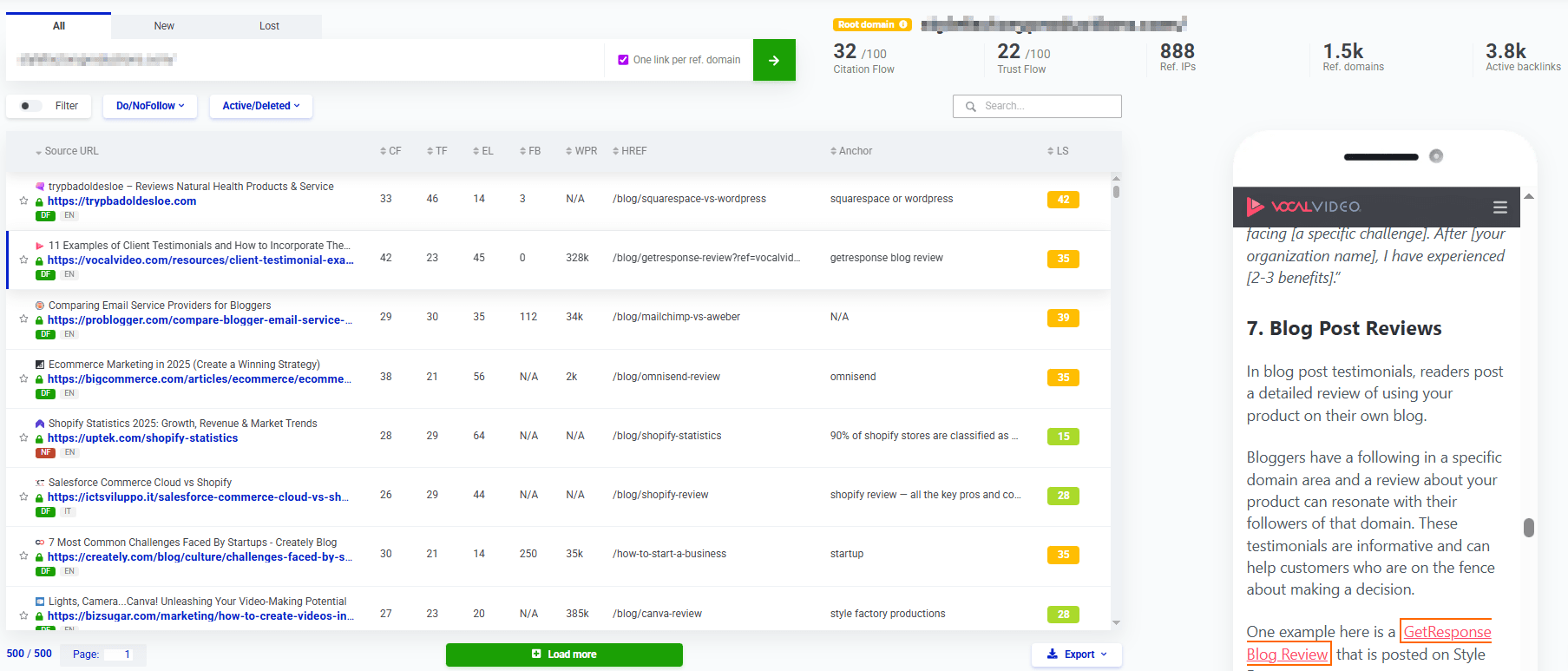Open the creately.com challenges-faced link

pyautogui.click(x=200, y=557)
